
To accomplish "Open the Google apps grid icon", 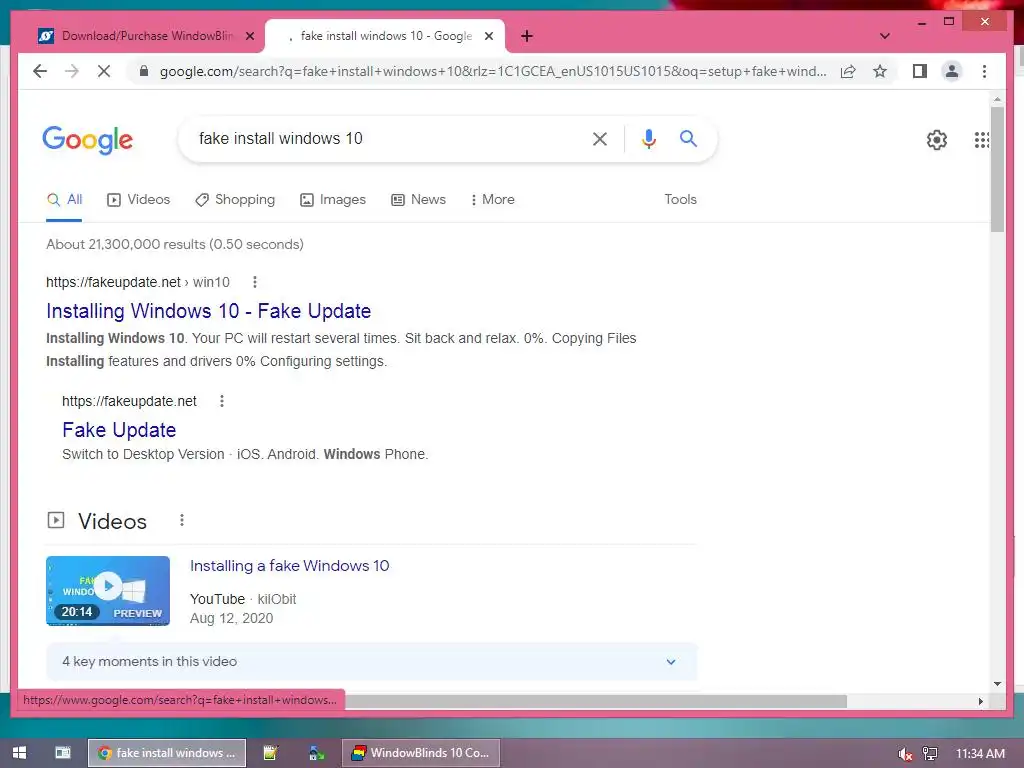I will pos(982,139).
